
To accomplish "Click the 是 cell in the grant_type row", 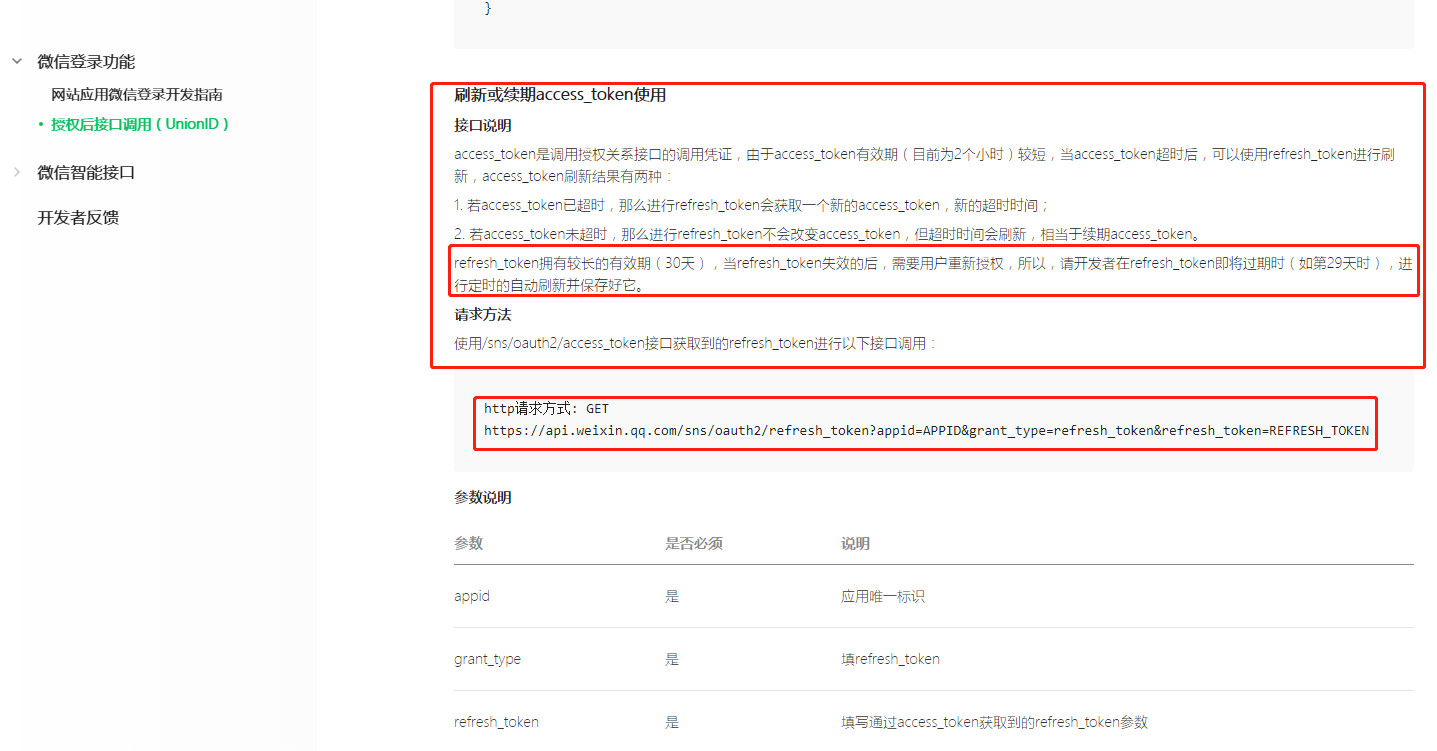I will (x=672, y=659).
